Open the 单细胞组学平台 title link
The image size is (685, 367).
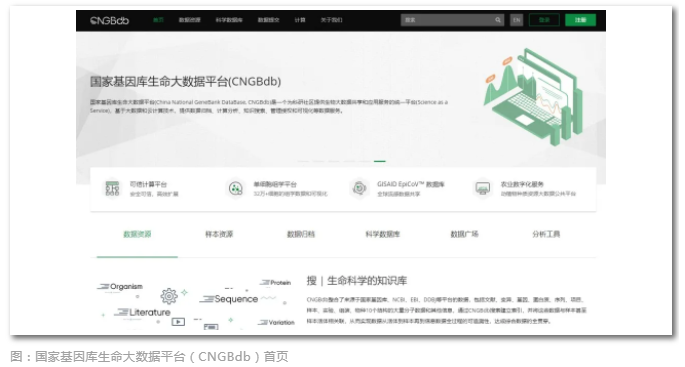click(x=275, y=184)
